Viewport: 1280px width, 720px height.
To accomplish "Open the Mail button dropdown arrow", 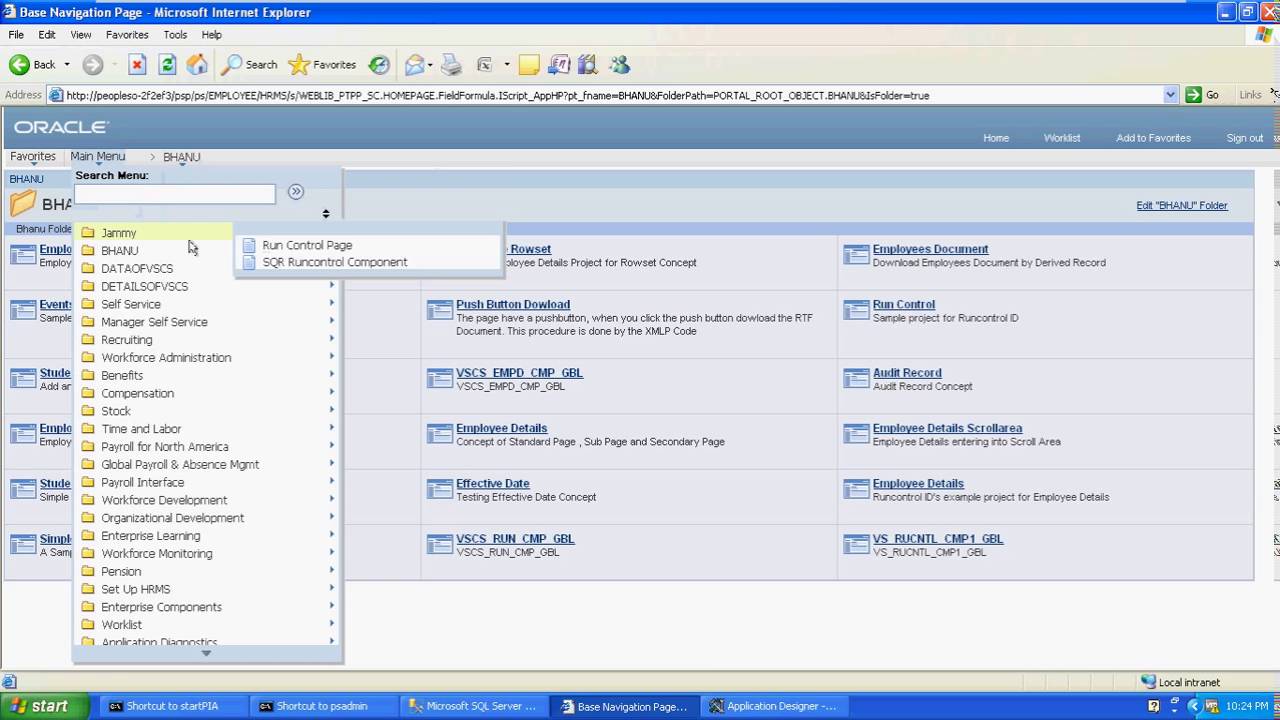I will (430, 65).
